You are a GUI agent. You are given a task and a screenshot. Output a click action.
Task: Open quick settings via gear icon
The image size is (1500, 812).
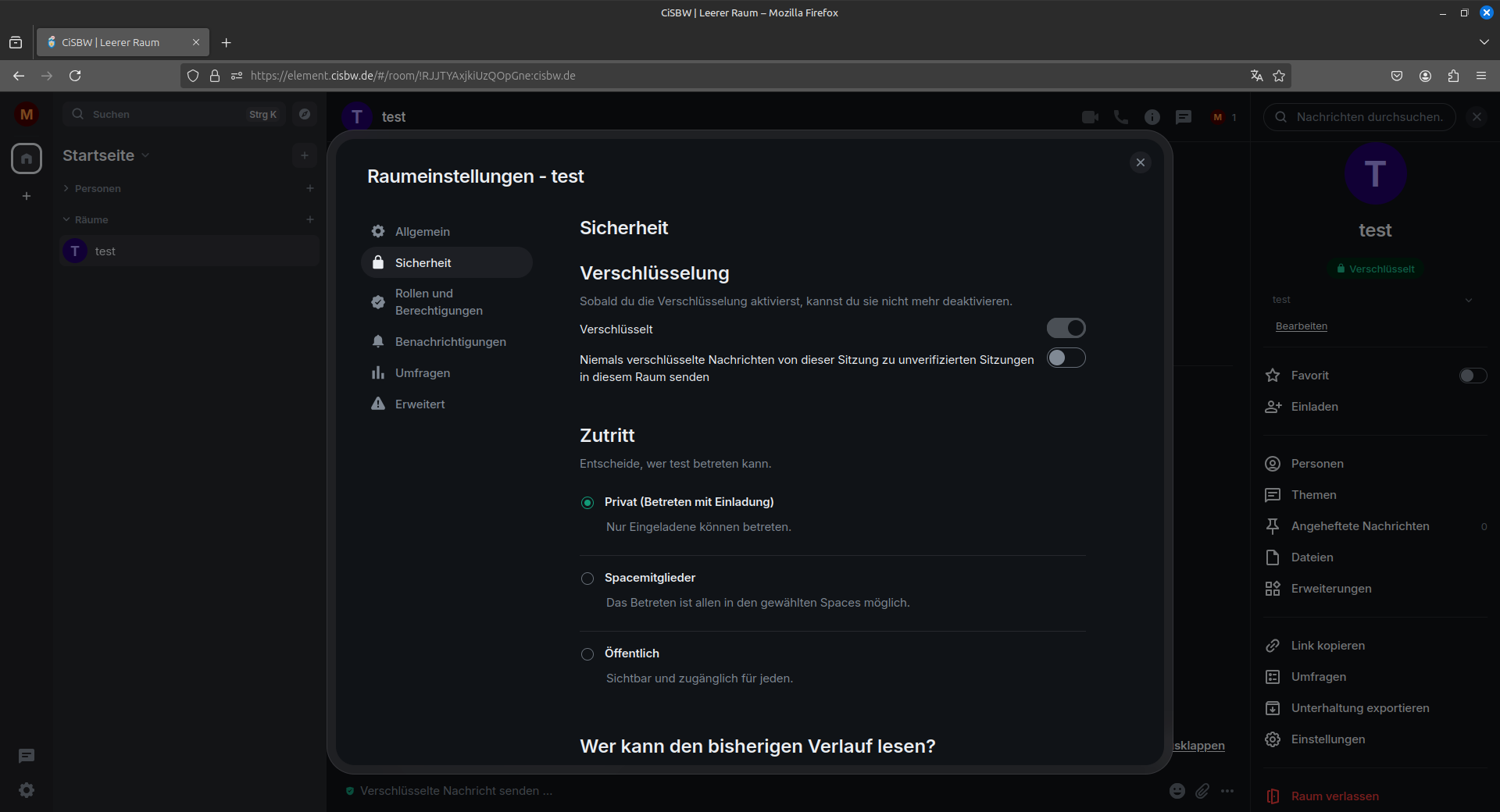point(27,791)
